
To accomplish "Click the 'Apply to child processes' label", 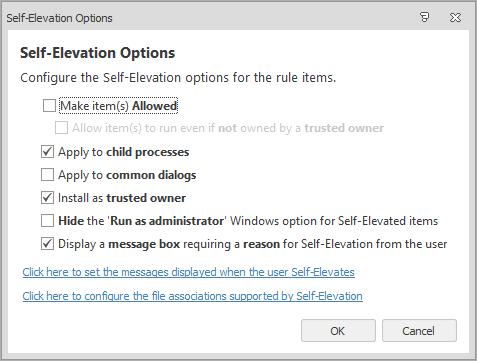I will pyautogui.click(x=124, y=152).
